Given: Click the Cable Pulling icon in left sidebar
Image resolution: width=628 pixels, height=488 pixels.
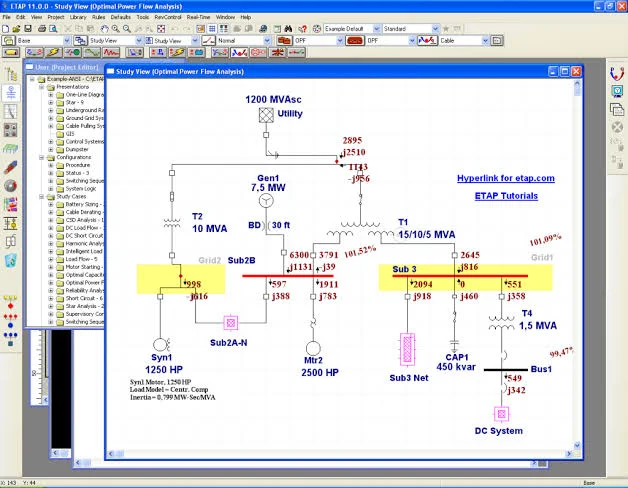Looking at the screenshot, I should pyautogui.click(x=10, y=167).
